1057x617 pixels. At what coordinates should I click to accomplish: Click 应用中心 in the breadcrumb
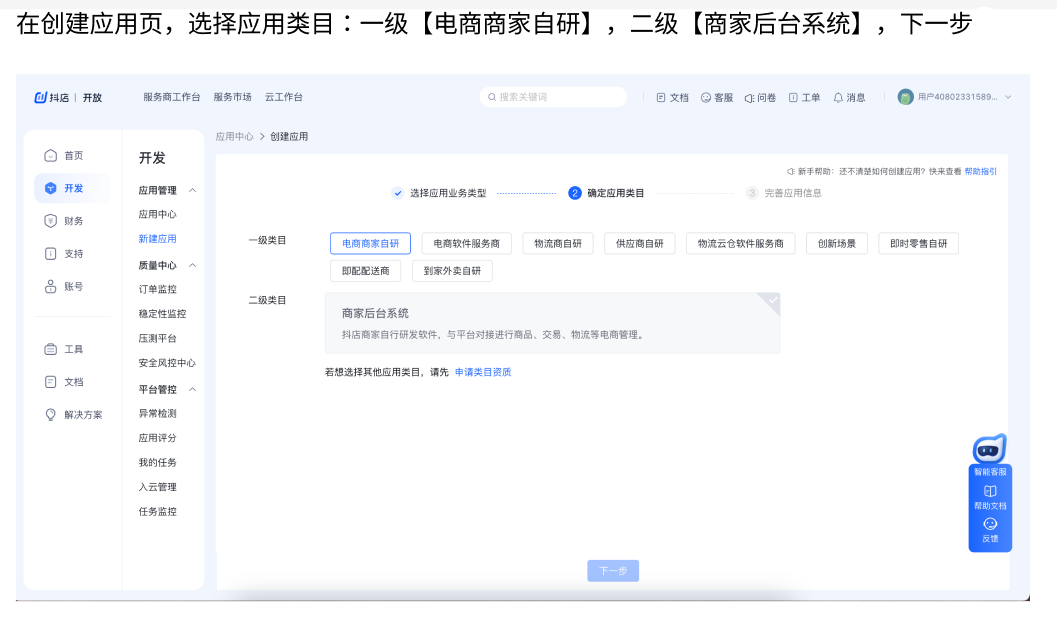pos(235,137)
